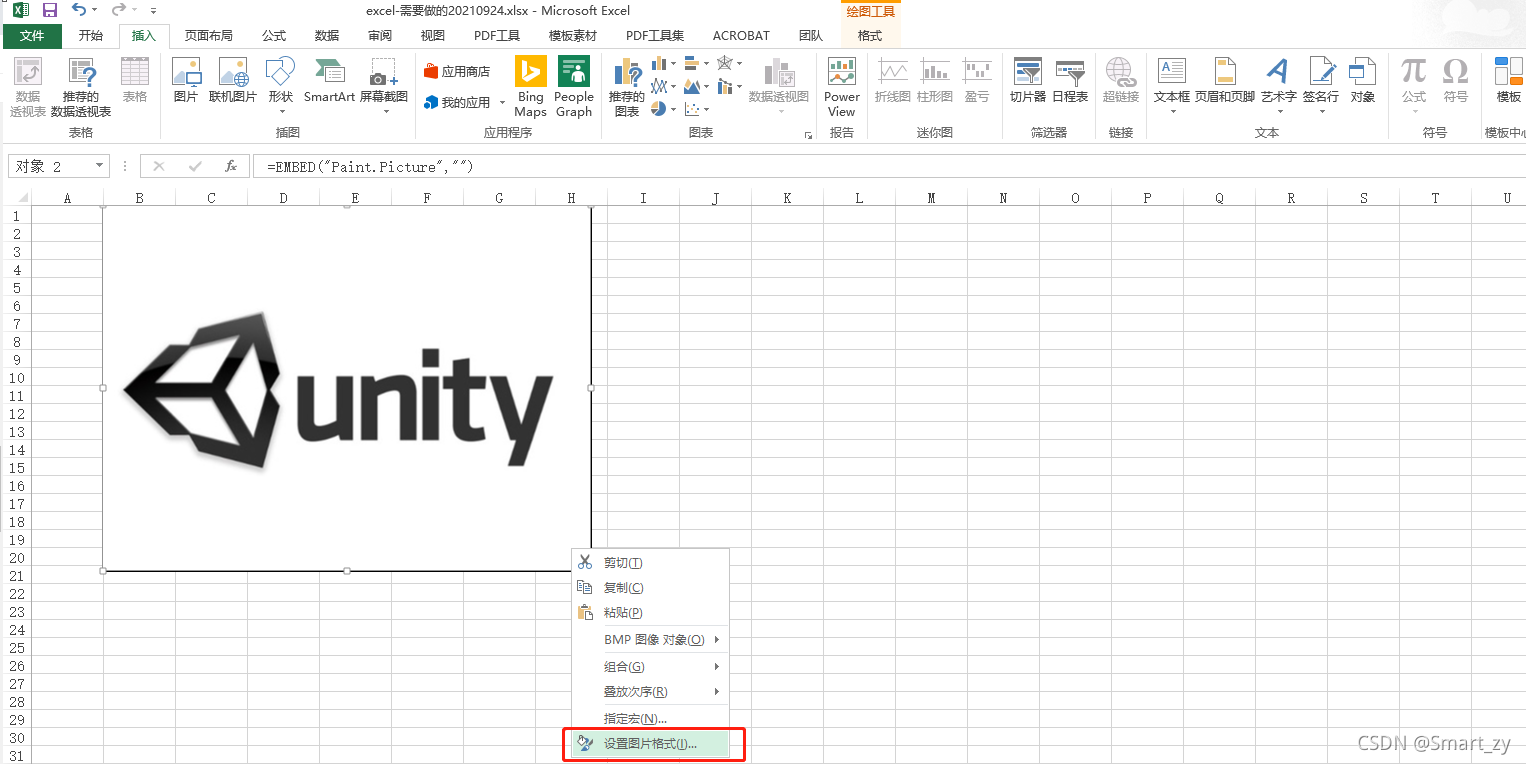
Task: Open Recommended PivotTables
Action: coord(81,87)
